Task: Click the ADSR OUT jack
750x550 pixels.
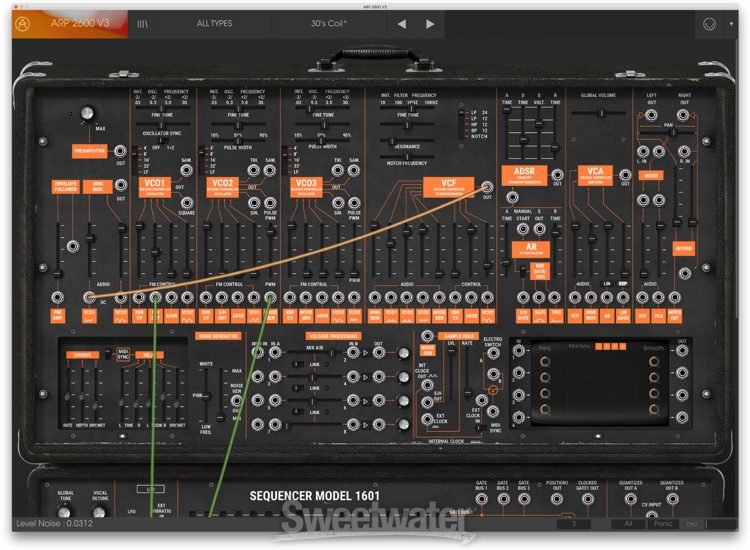Action: [557, 175]
